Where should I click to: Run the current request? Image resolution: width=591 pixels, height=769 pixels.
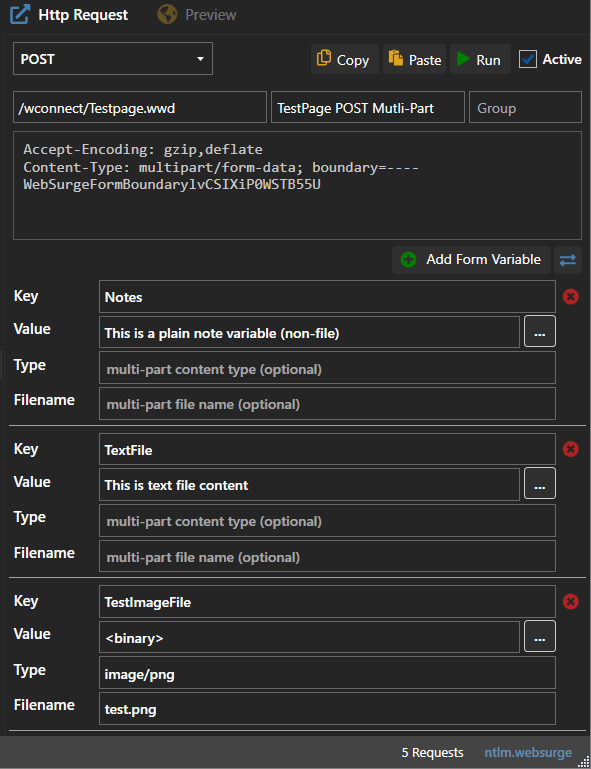coord(480,59)
